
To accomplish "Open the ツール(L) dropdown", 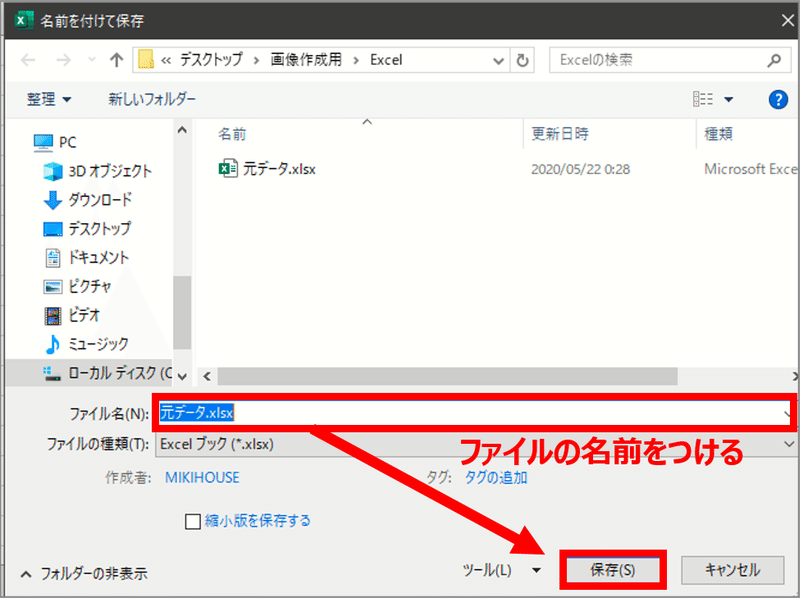I will coord(501,570).
